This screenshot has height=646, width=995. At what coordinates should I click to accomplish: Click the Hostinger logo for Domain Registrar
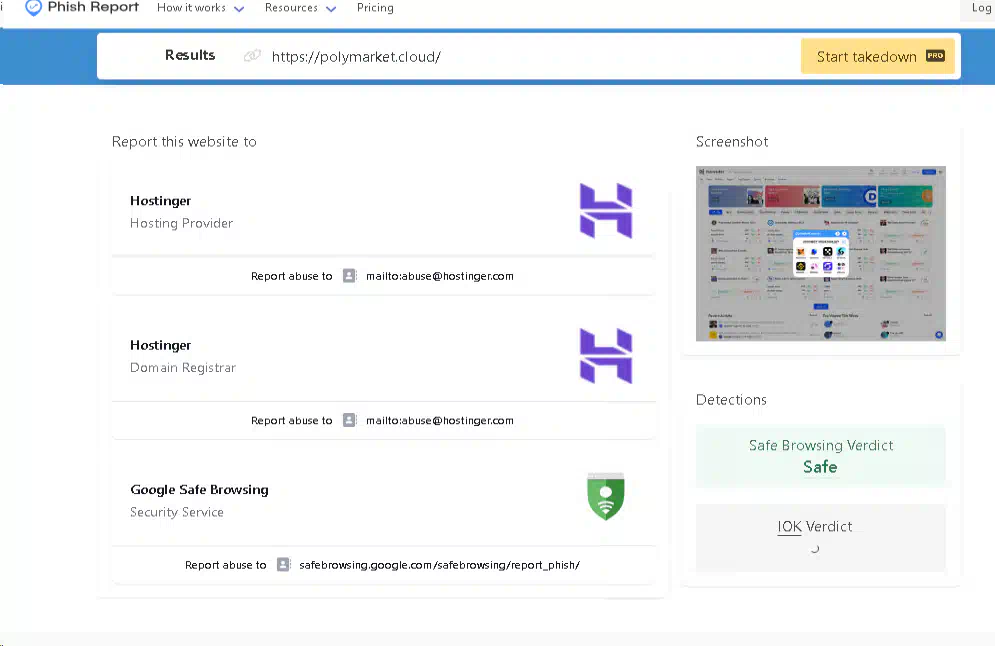[x=606, y=355]
